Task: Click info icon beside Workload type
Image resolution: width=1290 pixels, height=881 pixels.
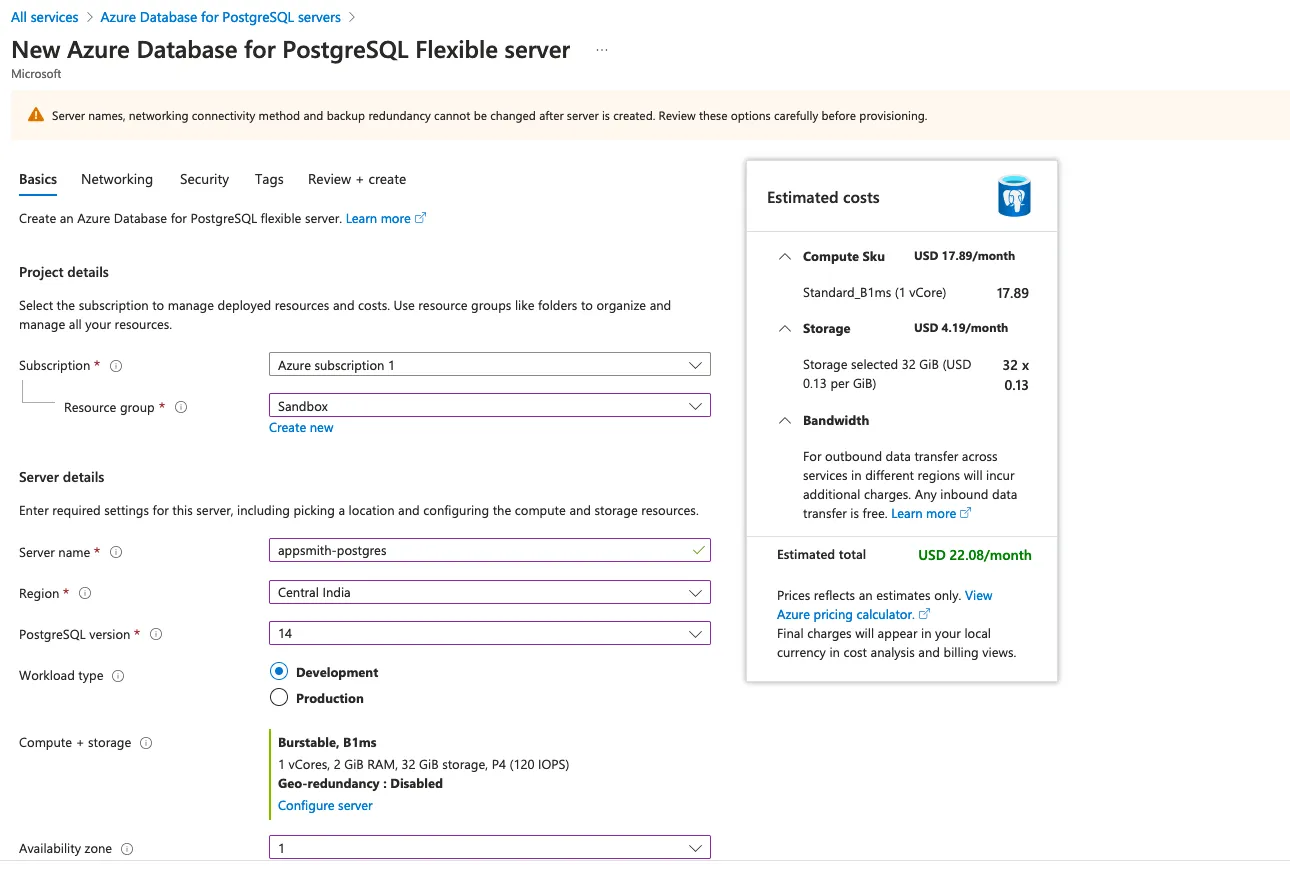Action: pyautogui.click(x=118, y=676)
